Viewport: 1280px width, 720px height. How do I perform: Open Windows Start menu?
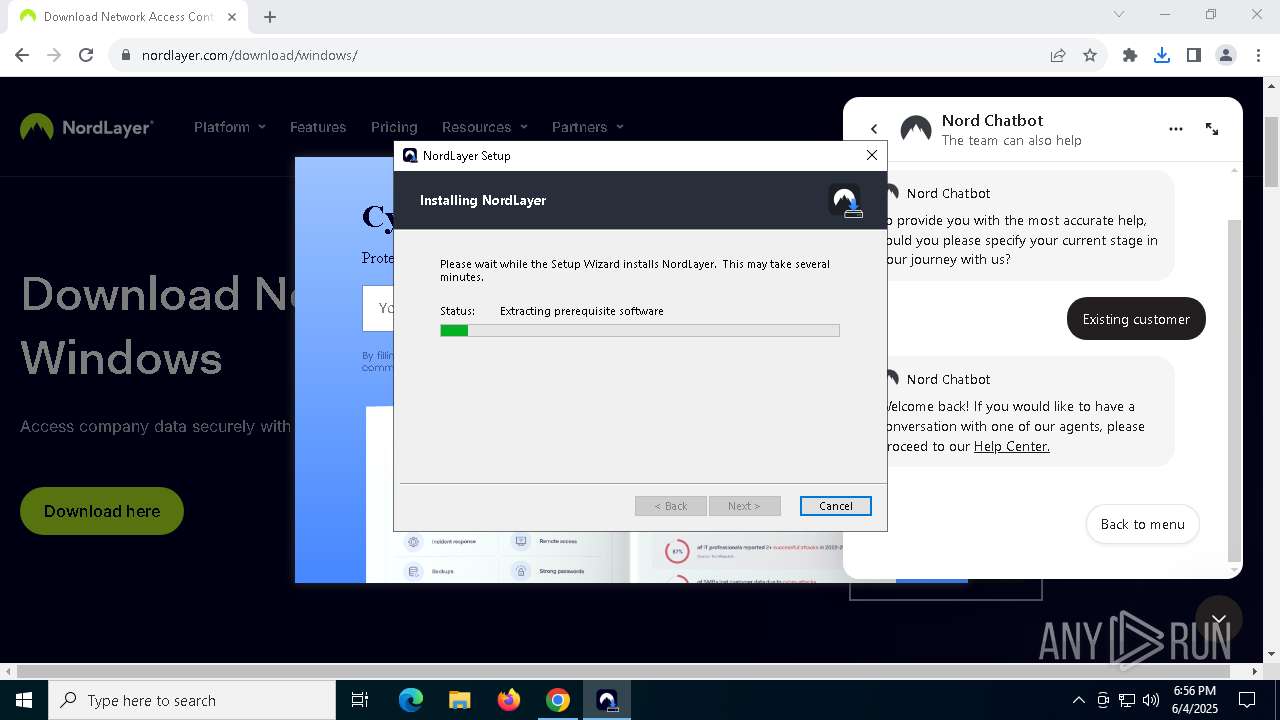(24, 700)
